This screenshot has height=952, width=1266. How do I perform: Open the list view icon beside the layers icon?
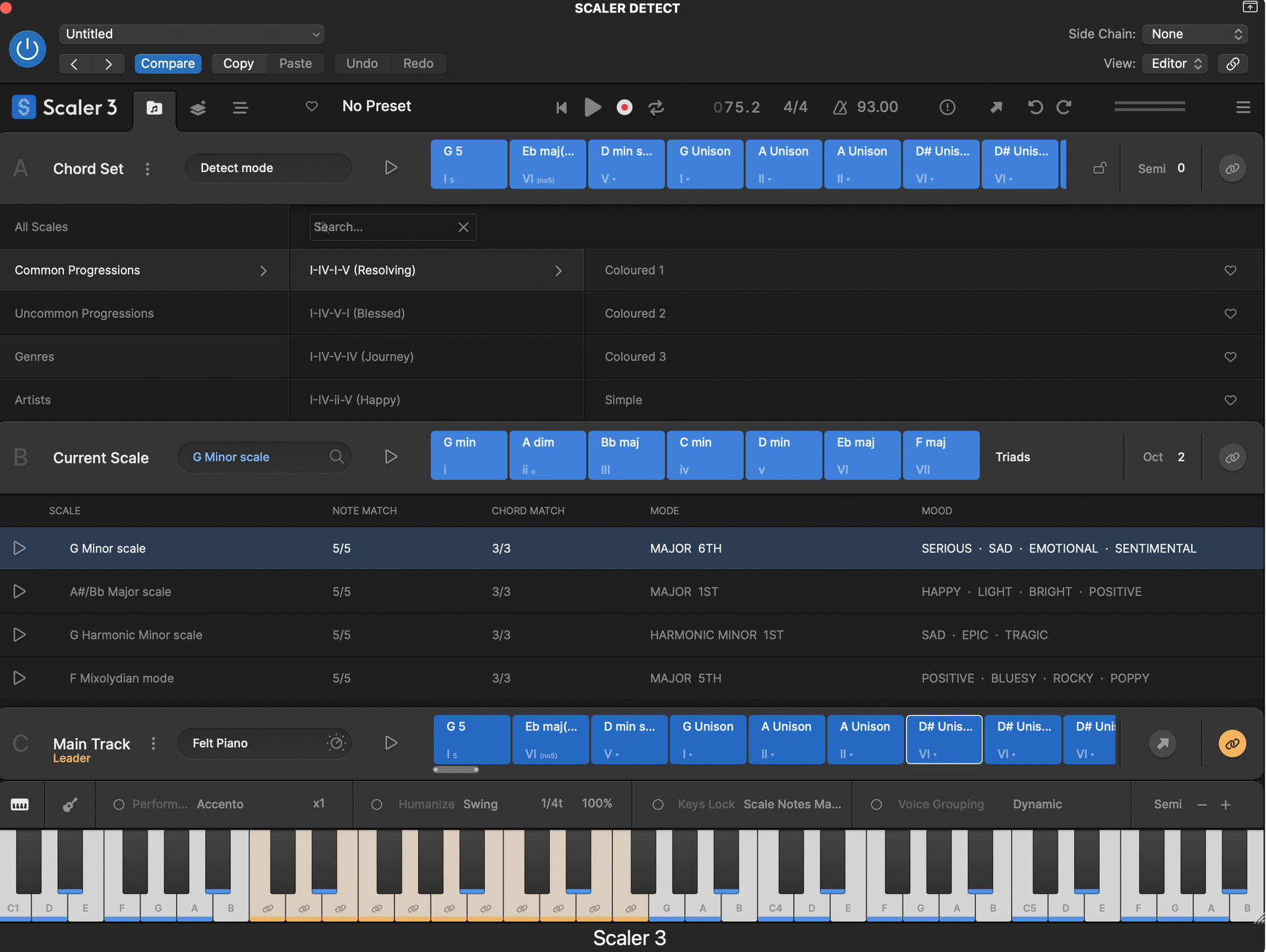(x=239, y=107)
